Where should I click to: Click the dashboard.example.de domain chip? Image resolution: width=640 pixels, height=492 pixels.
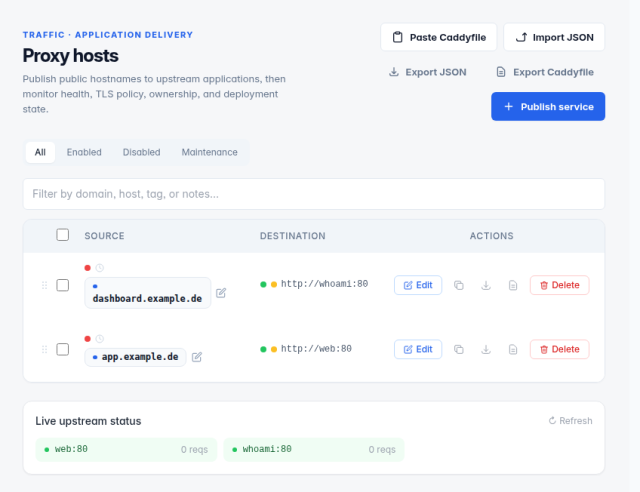pyautogui.click(x=147, y=293)
